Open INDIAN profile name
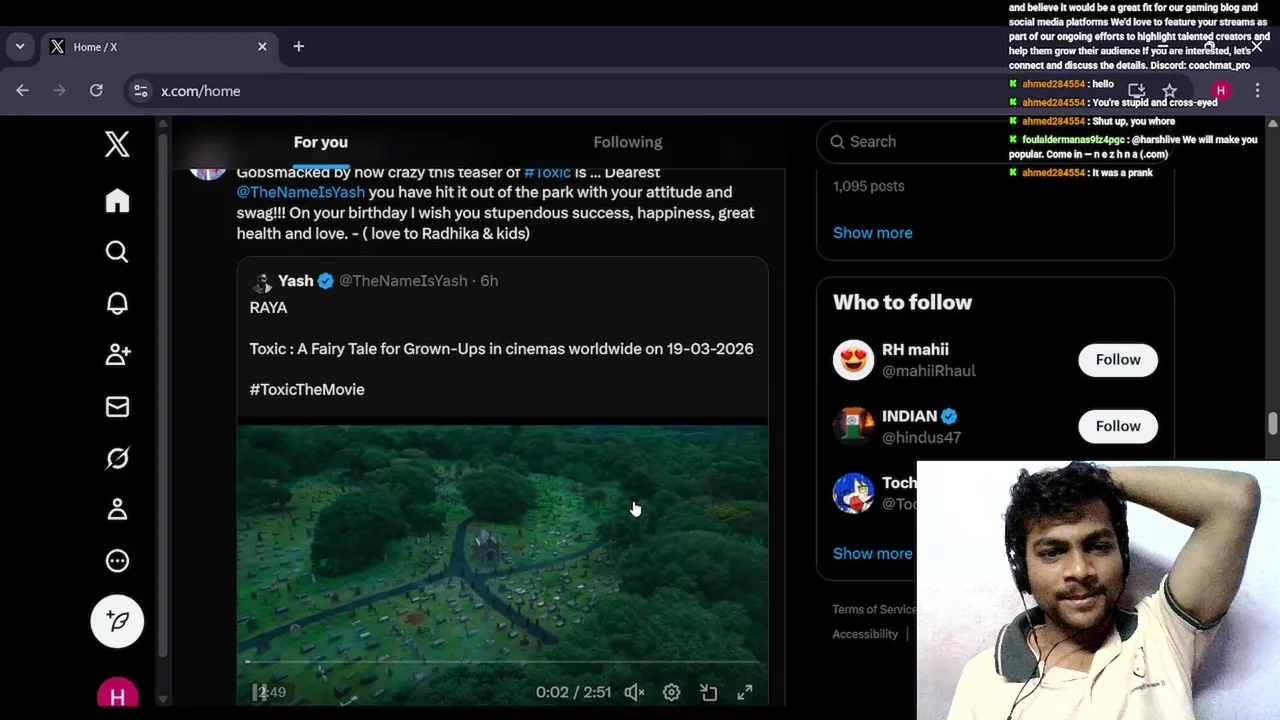The image size is (1280, 720). point(909,416)
